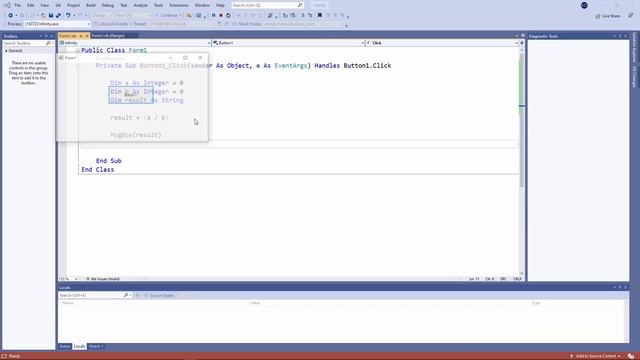Open the Extensions menu

(x=179, y=5)
